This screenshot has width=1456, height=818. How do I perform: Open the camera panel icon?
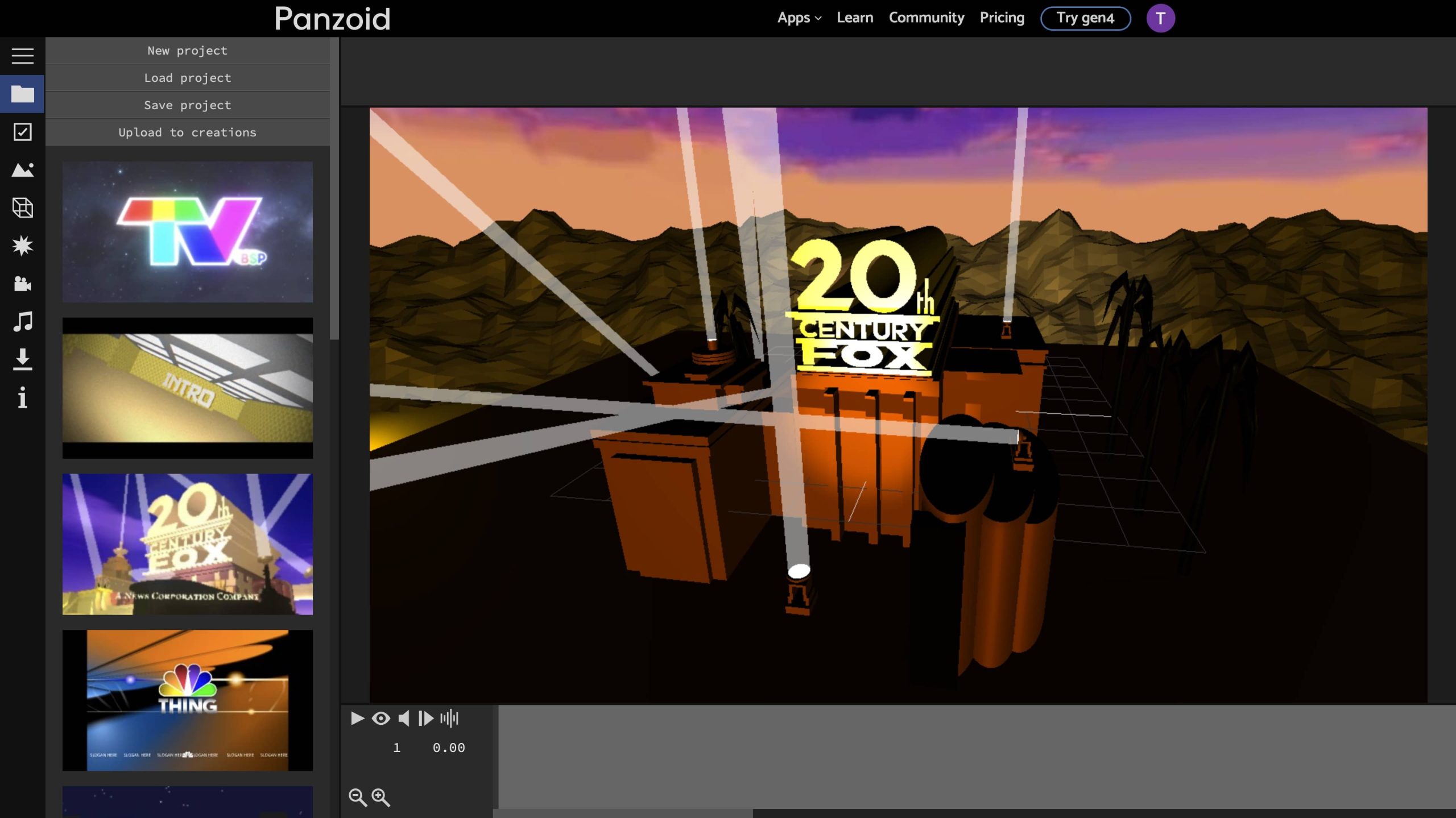pyautogui.click(x=23, y=284)
